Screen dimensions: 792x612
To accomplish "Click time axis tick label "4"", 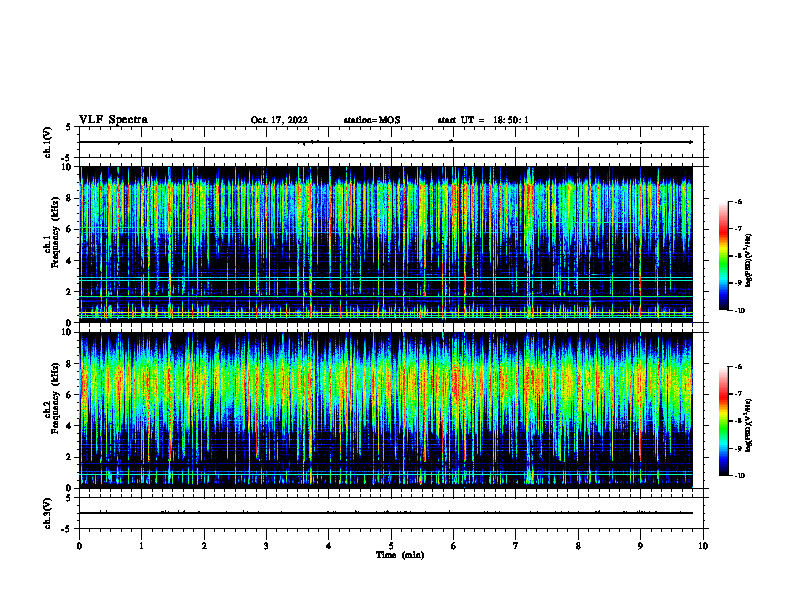I will click(x=329, y=546).
